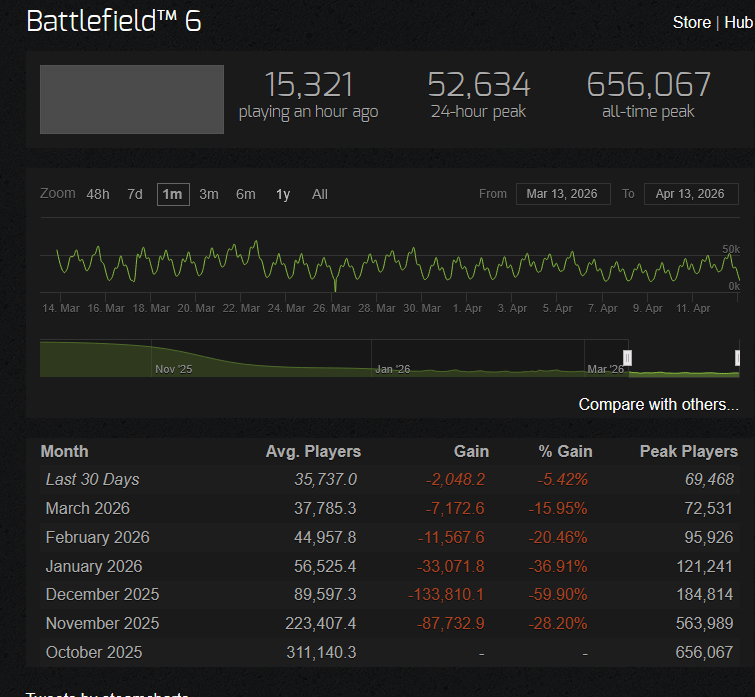Image resolution: width=755 pixels, height=697 pixels.
Task: Click average players value 37,785.3
Action: [x=325, y=508]
